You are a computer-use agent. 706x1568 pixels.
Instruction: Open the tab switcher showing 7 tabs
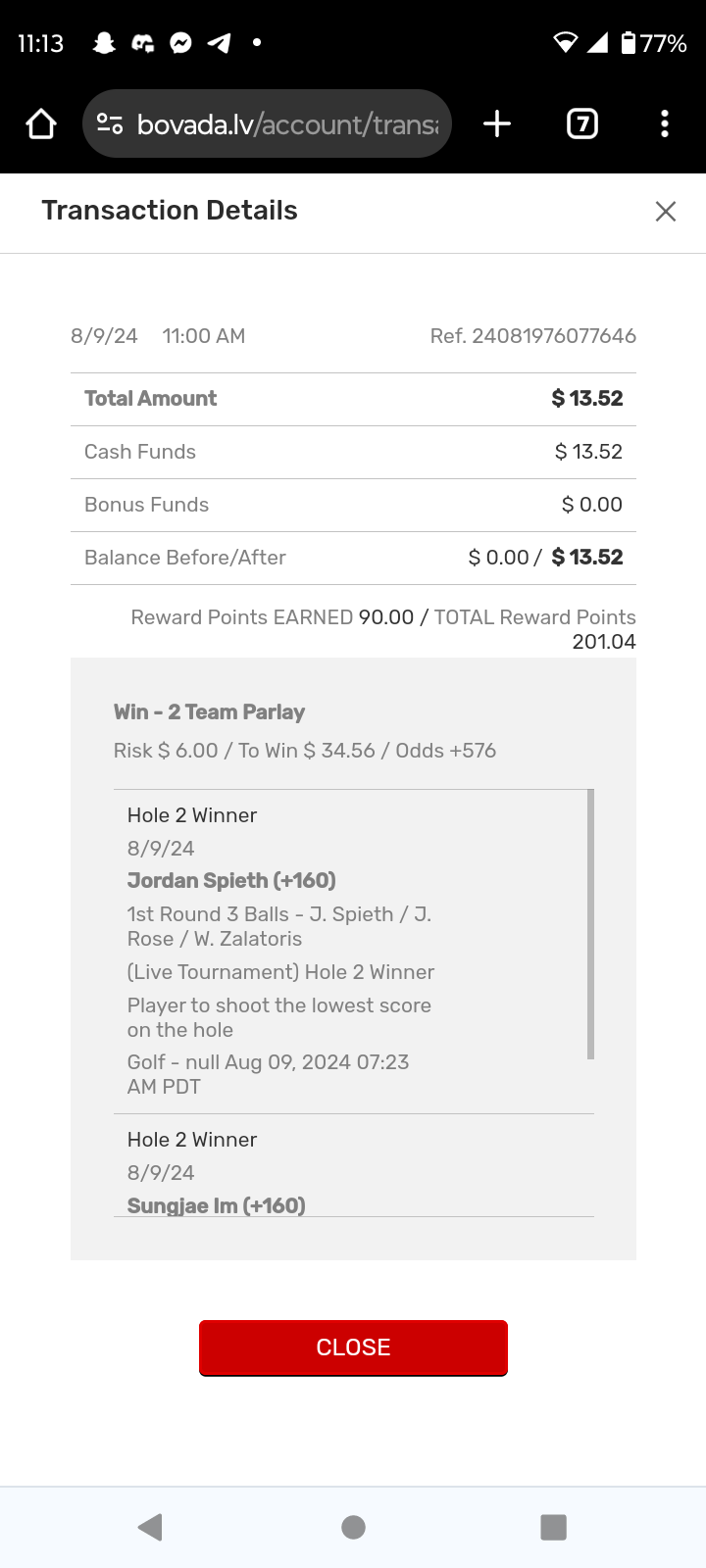[582, 124]
